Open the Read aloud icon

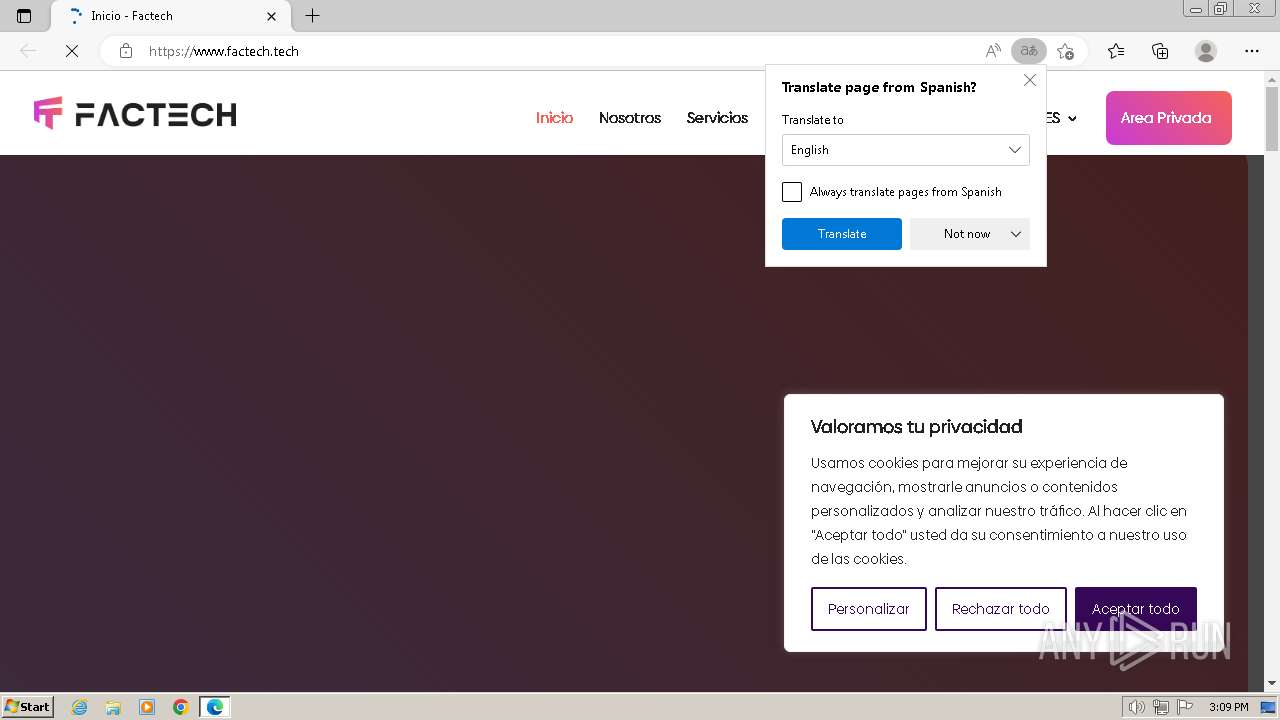[x=993, y=51]
